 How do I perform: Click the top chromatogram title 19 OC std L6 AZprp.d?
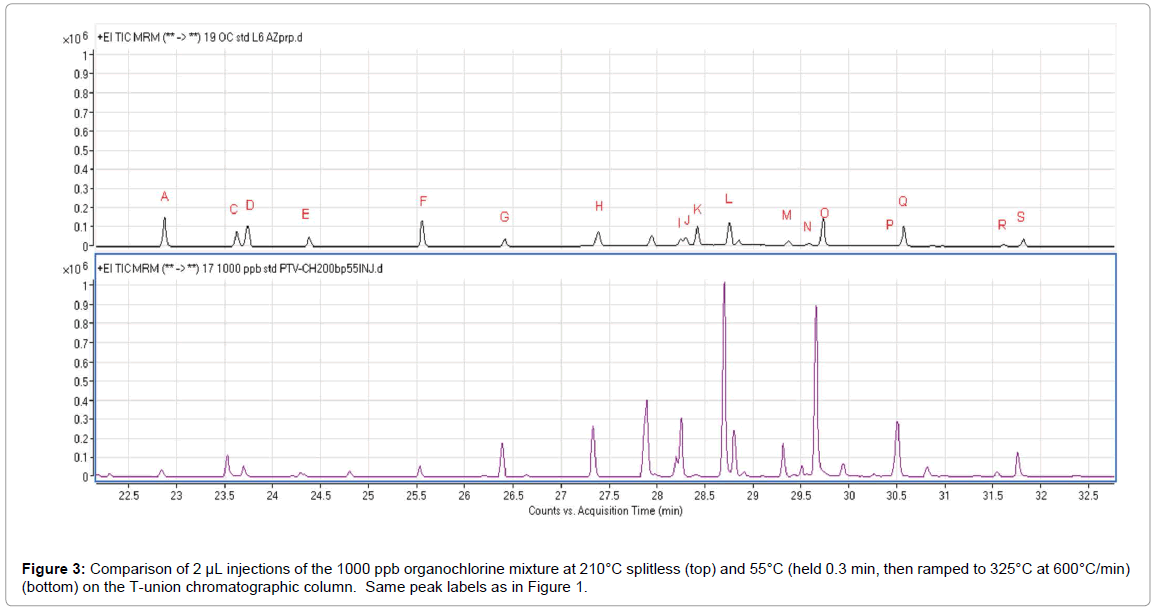coord(200,37)
